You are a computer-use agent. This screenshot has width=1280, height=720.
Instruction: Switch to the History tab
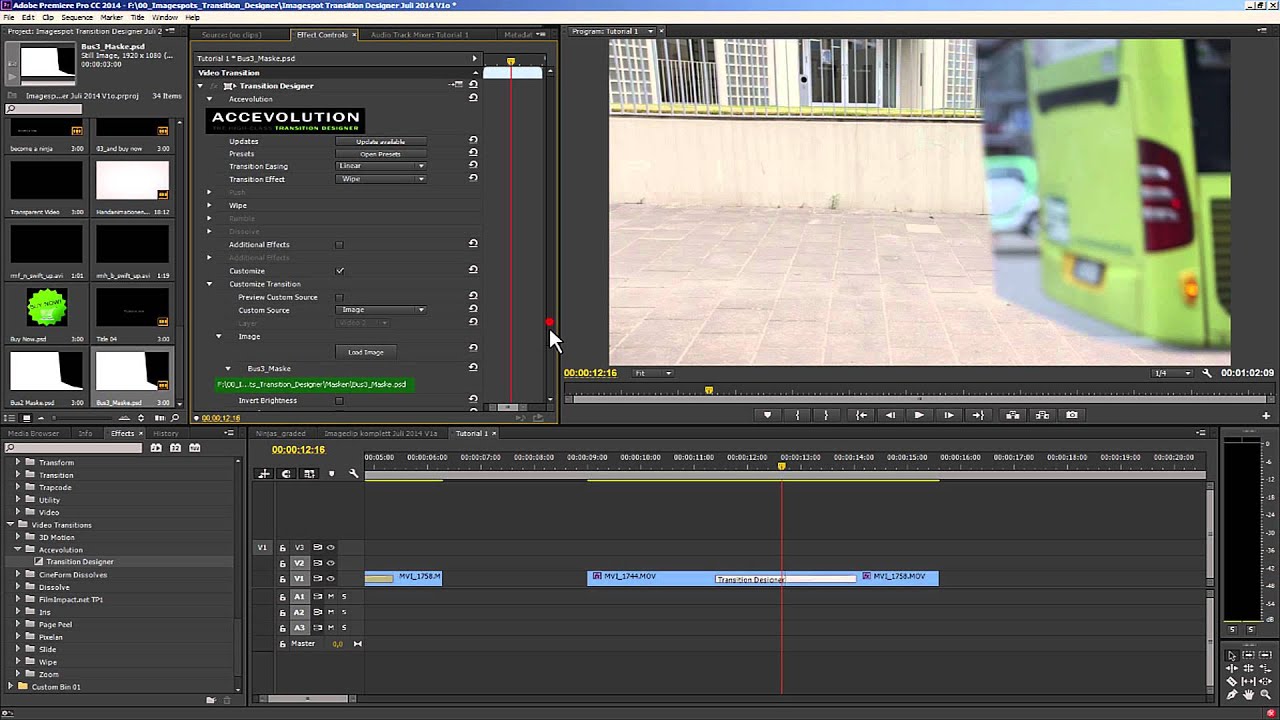pos(166,433)
